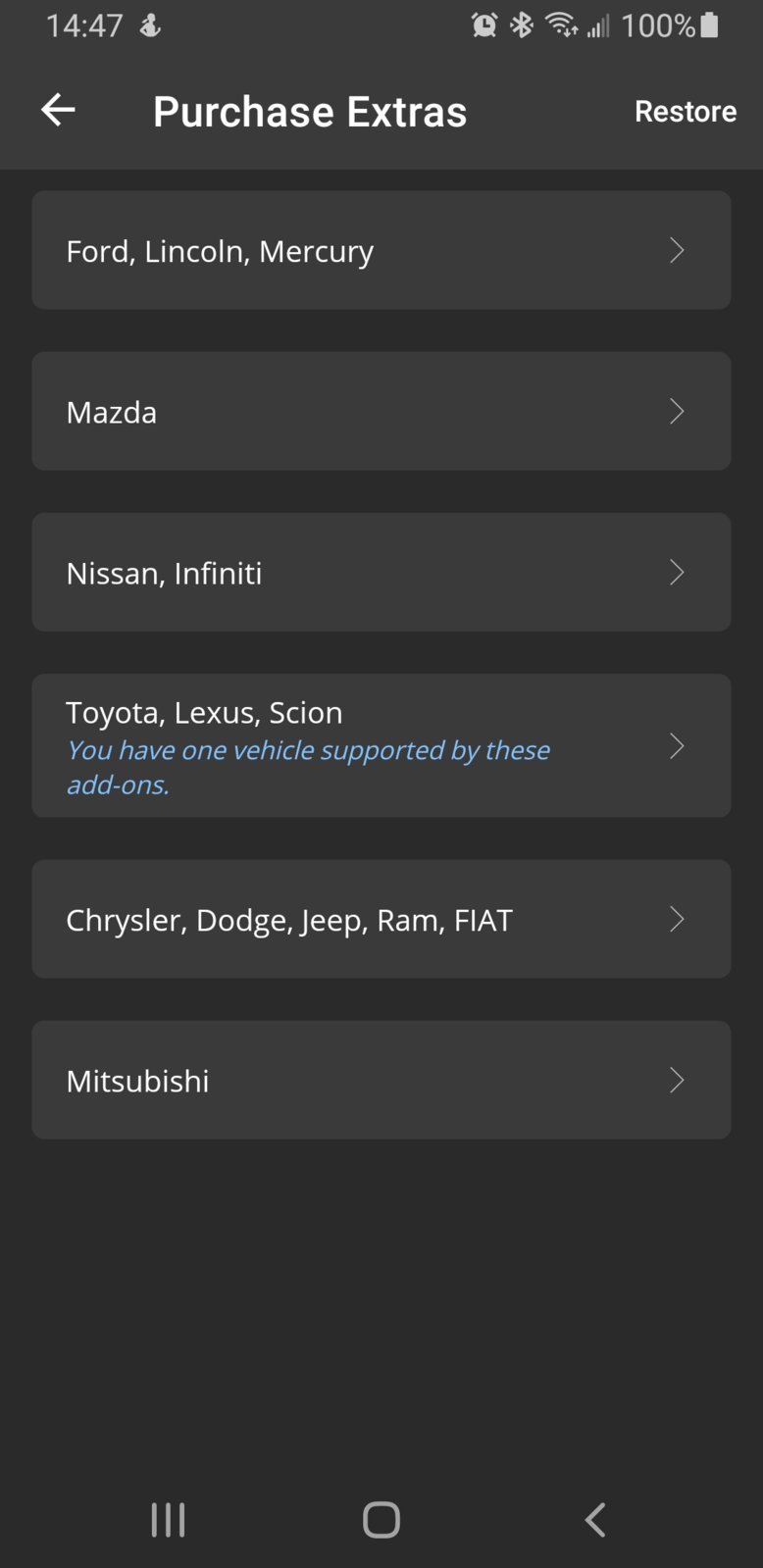Select Nissan, Infiniti add-ons
This screenshot has width=763, height=1568.
(x=381, y=572)
